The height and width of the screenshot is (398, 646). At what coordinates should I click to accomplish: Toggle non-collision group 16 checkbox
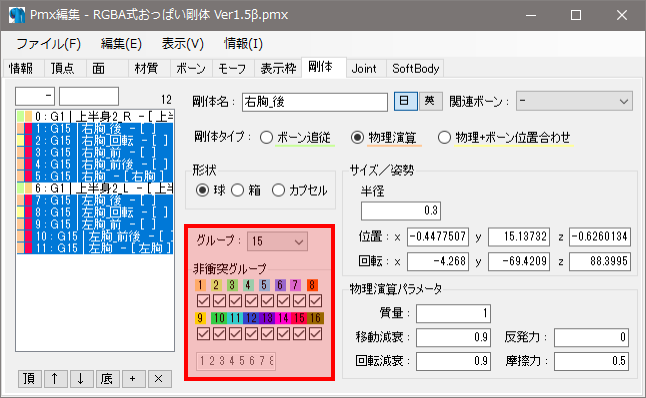[316, 334]
